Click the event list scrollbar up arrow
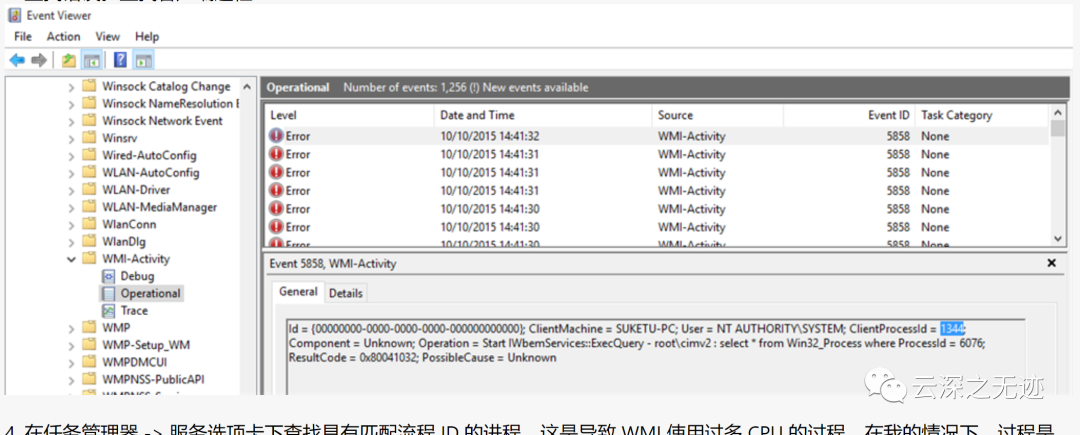The width and height of the screenshot is (1080, 435). (x=1058, y=112)
